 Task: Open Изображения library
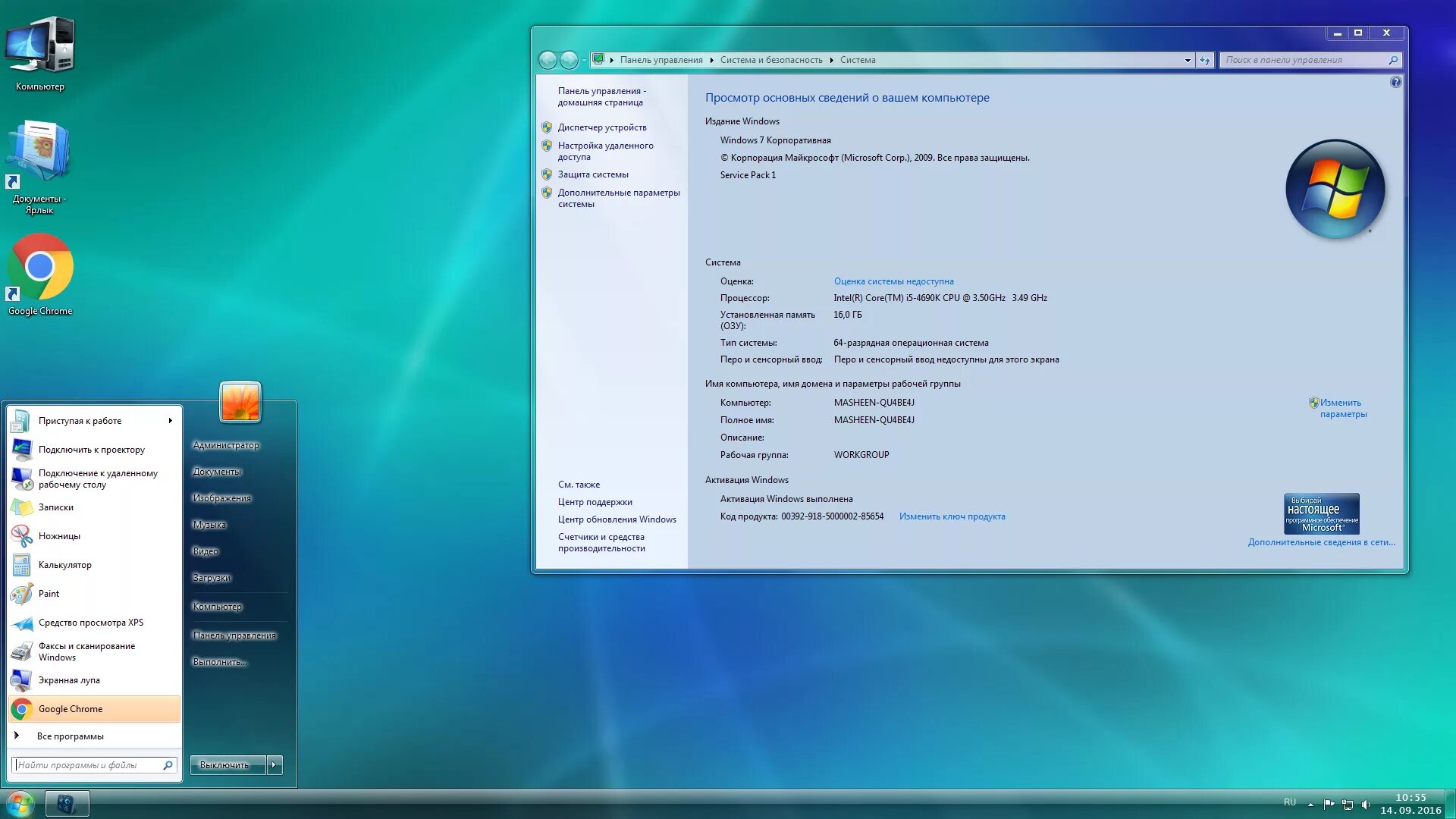[221, 499]
